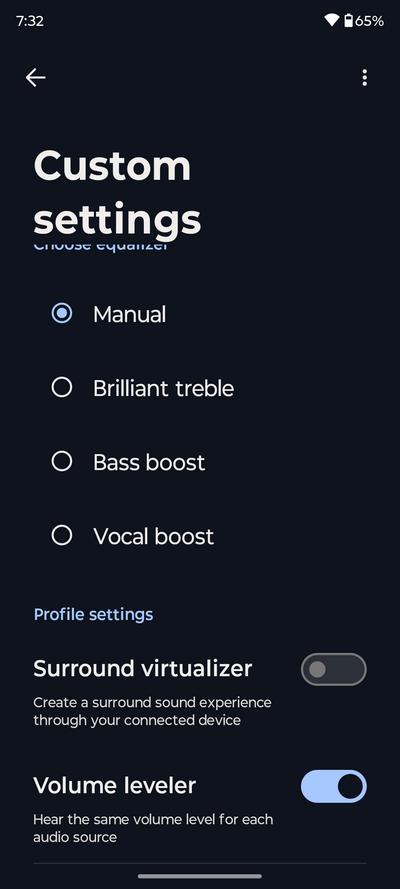Tap the 7:32 clock in the status bar
400x889 pixels.
coord(29,21)
